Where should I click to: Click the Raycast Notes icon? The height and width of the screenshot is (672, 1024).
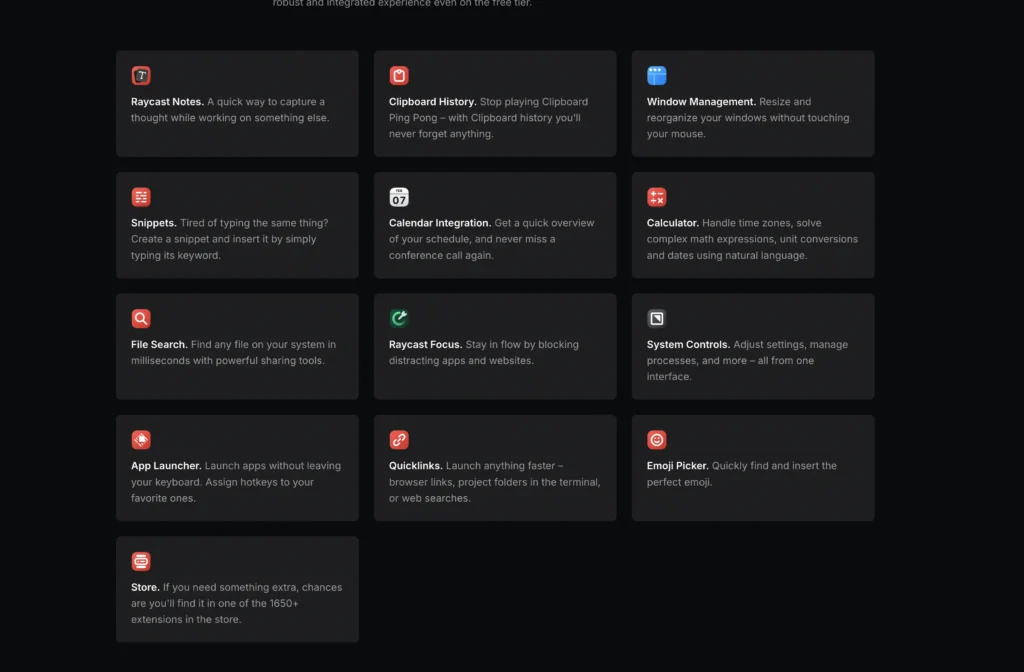click(141, 76)
